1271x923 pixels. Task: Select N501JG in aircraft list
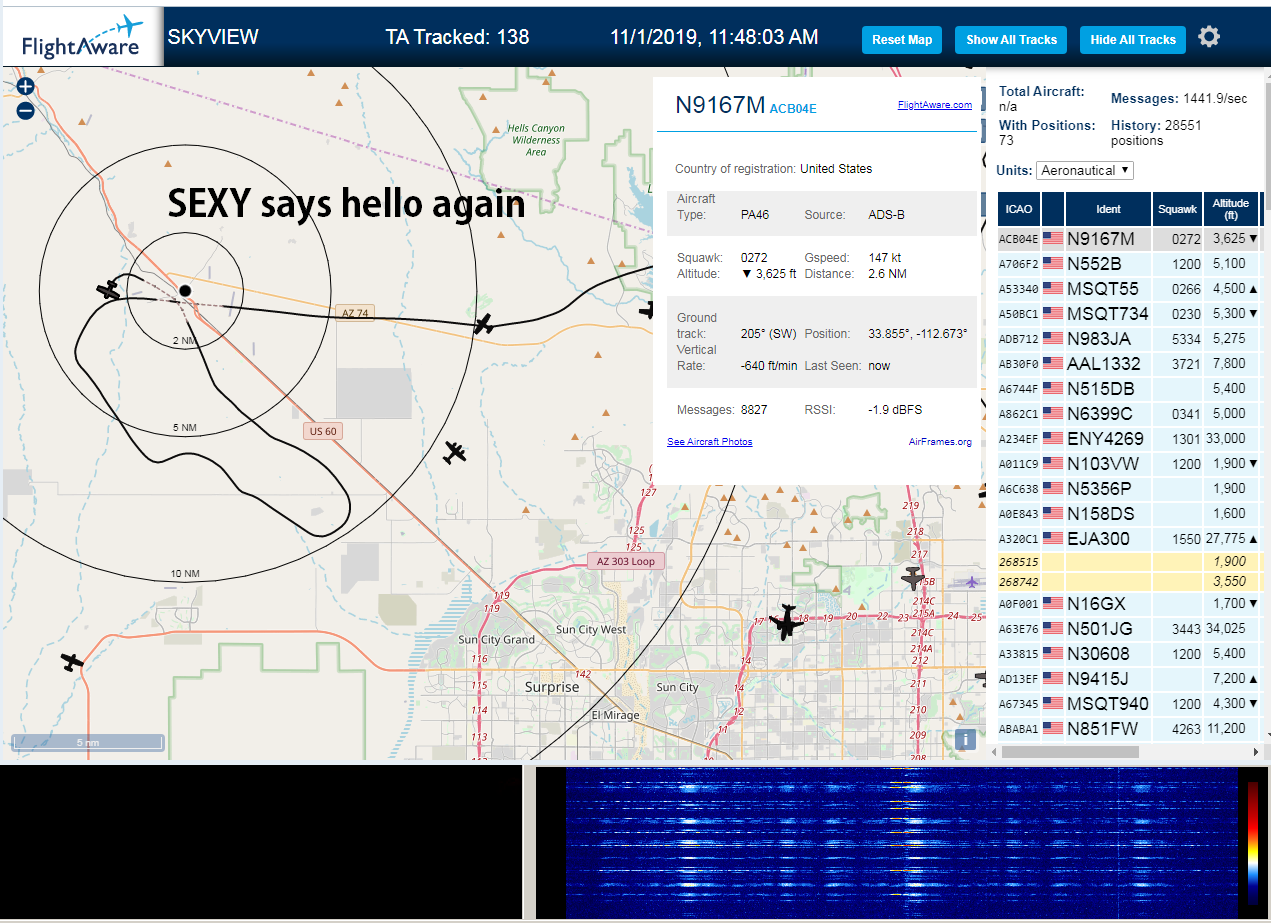click(x=1129, y=628)
